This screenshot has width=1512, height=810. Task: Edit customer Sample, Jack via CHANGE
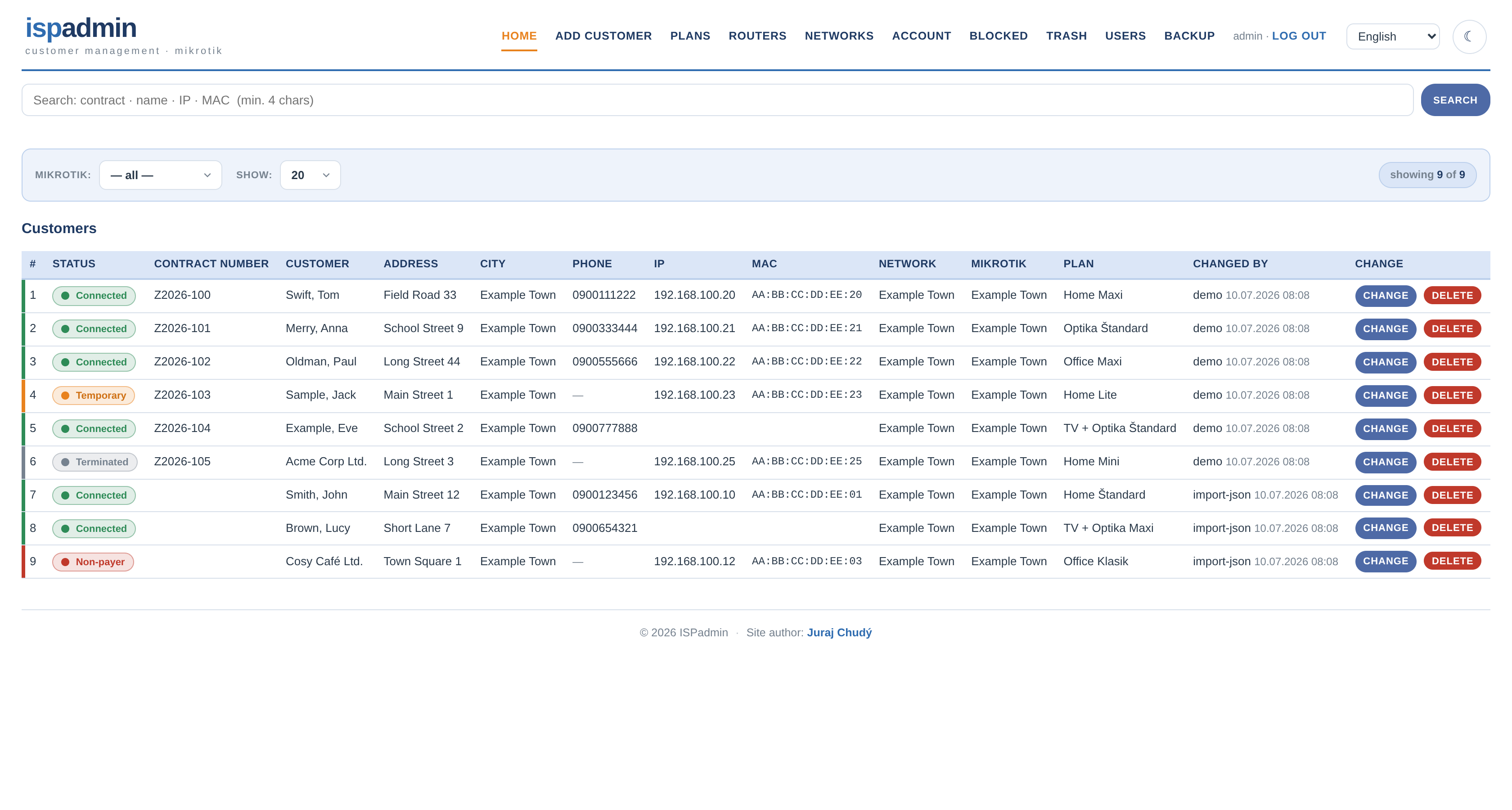pos(1385,395)
